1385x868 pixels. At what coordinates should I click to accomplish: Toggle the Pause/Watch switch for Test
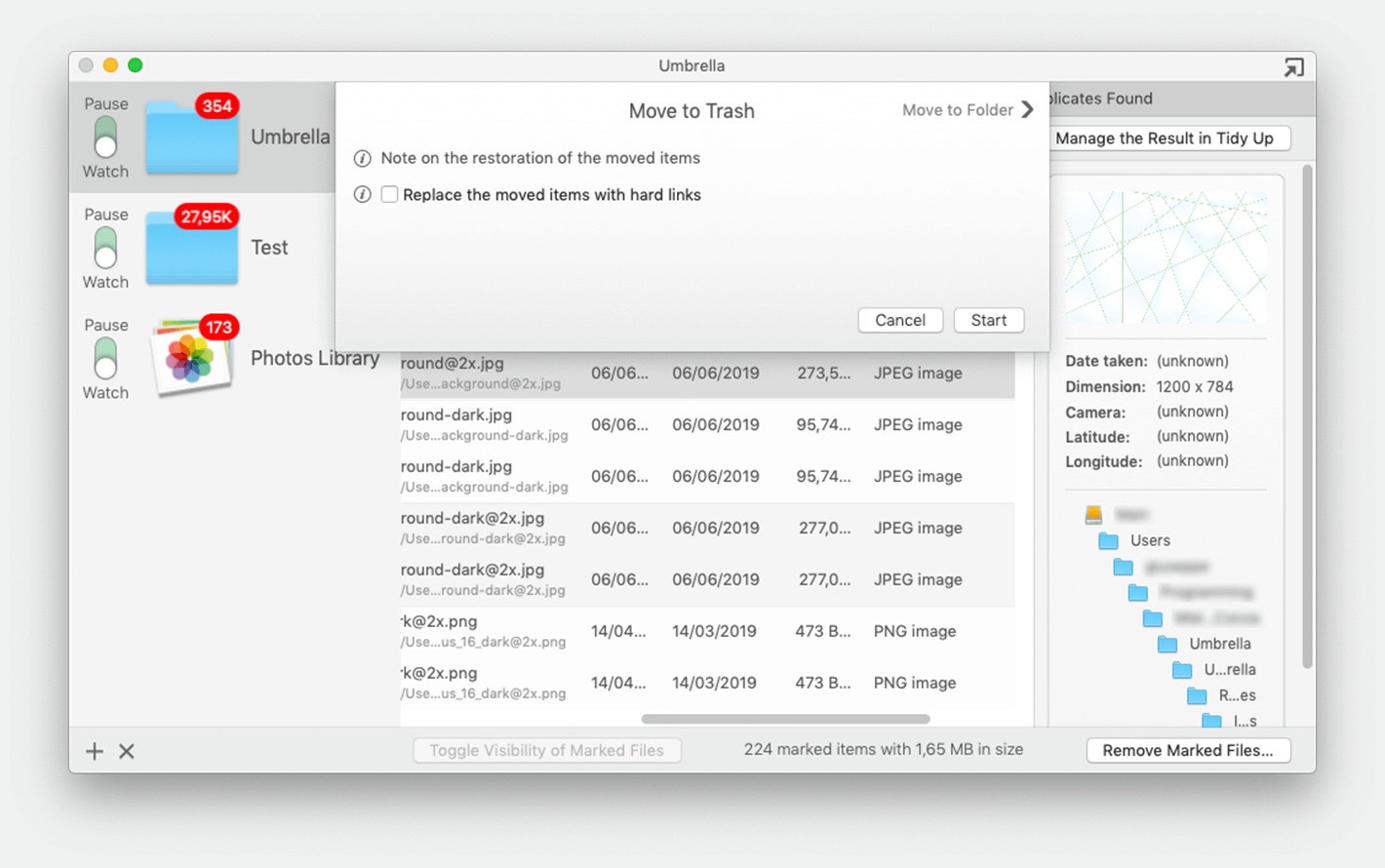point(105,248)
